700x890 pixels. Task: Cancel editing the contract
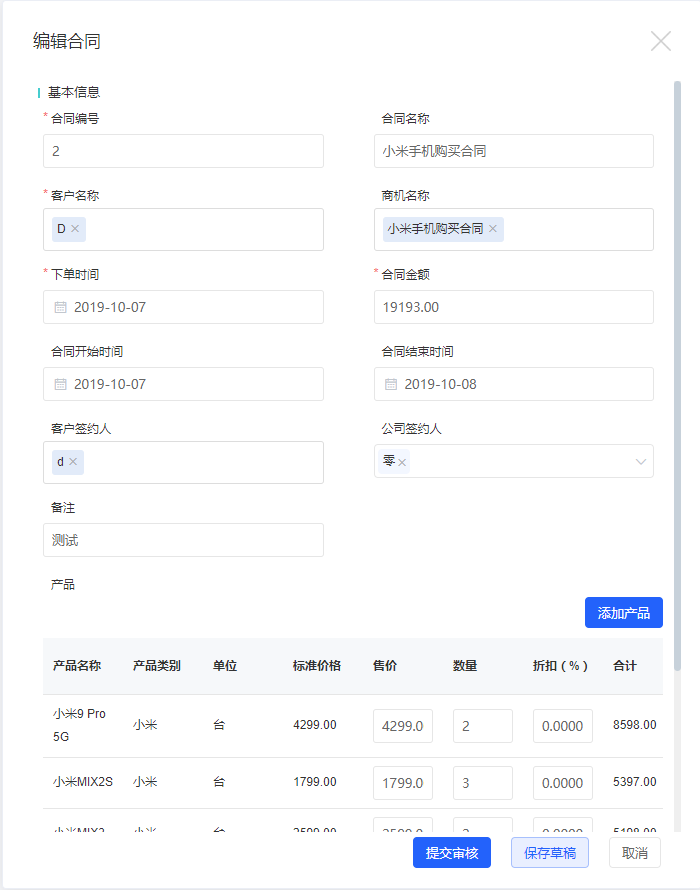[635, 853]
